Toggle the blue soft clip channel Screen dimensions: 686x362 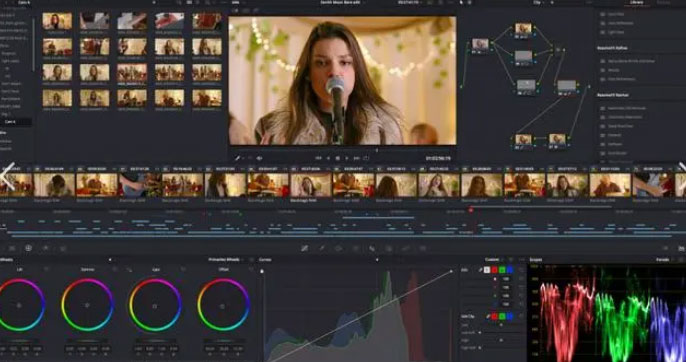509,316
